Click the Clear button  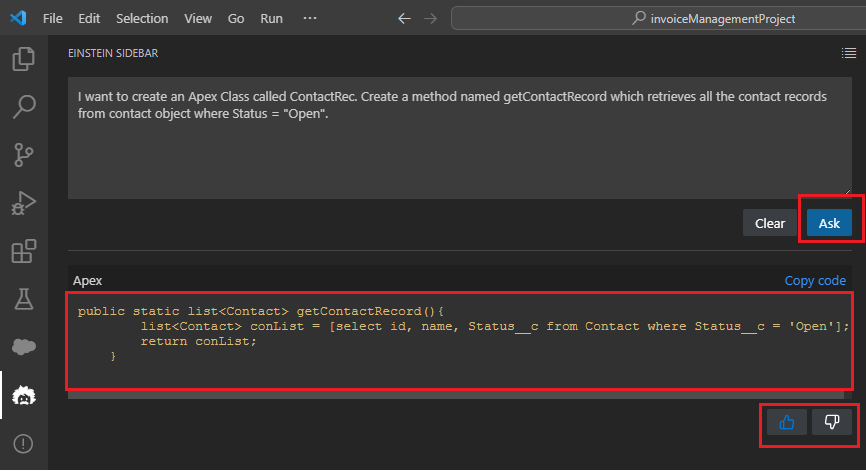(x=770, y=223)
